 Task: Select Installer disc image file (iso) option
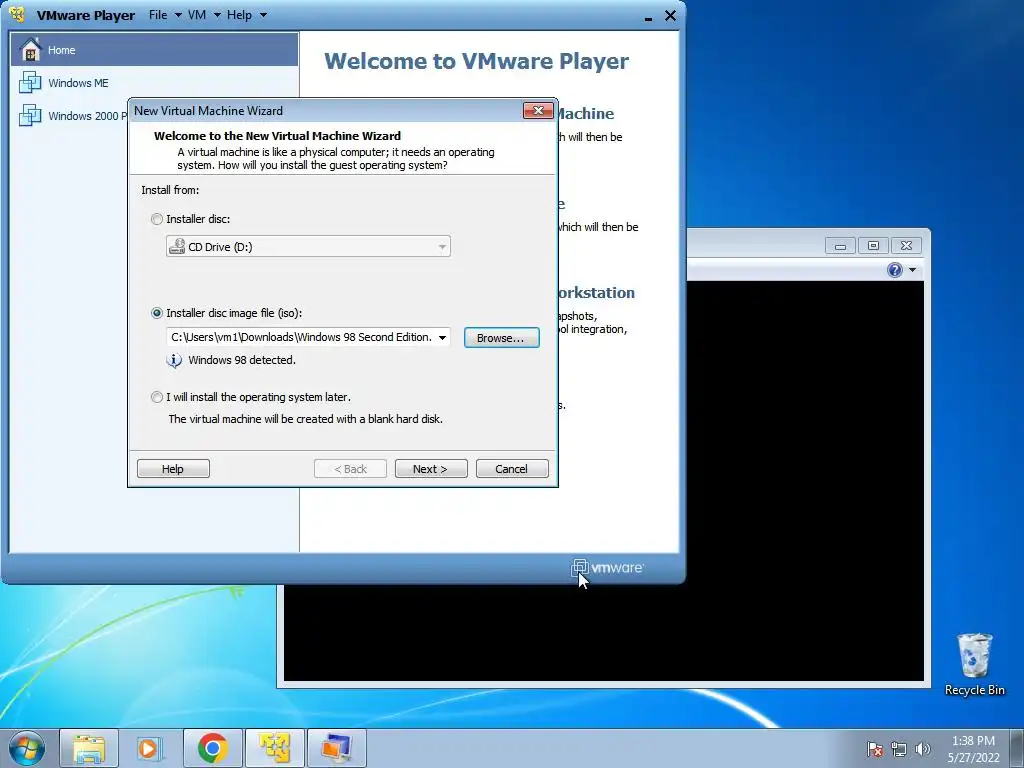click(157, 313)
